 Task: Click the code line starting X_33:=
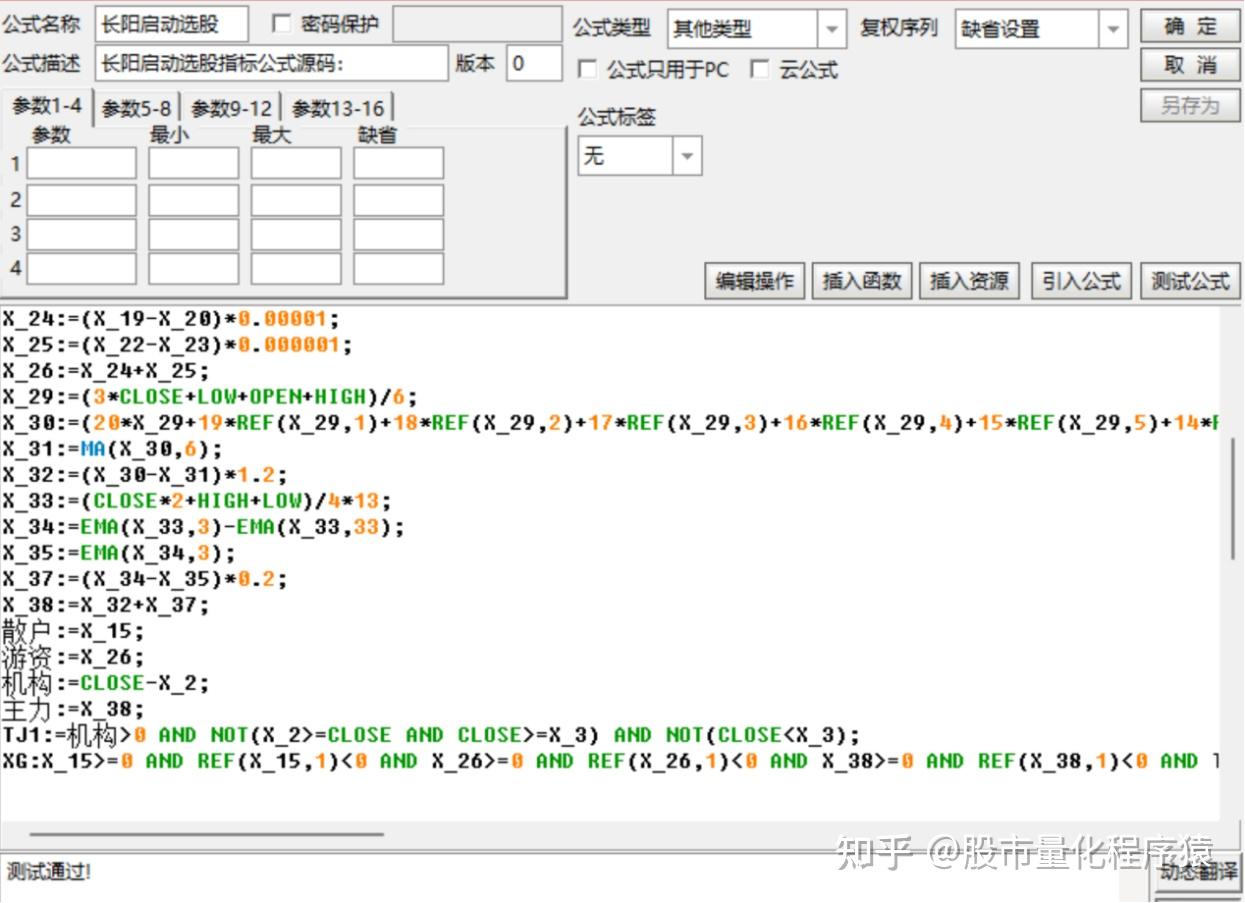pos(197,501)
